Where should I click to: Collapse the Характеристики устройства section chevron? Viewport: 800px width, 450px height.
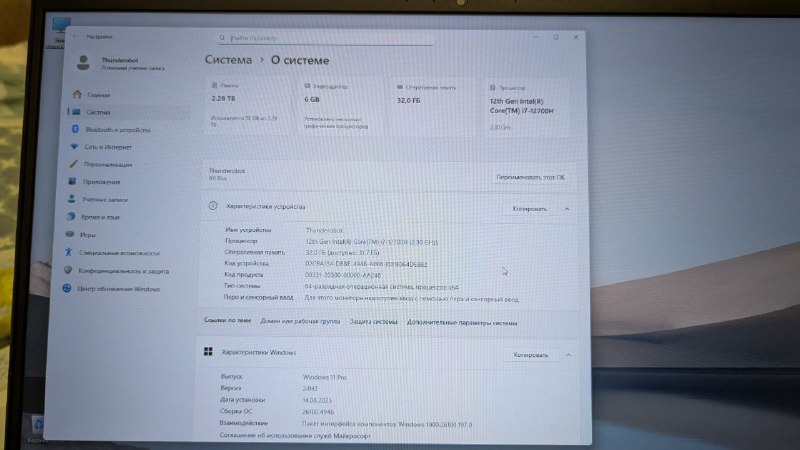pyautogui.click(x=567, y=209)
